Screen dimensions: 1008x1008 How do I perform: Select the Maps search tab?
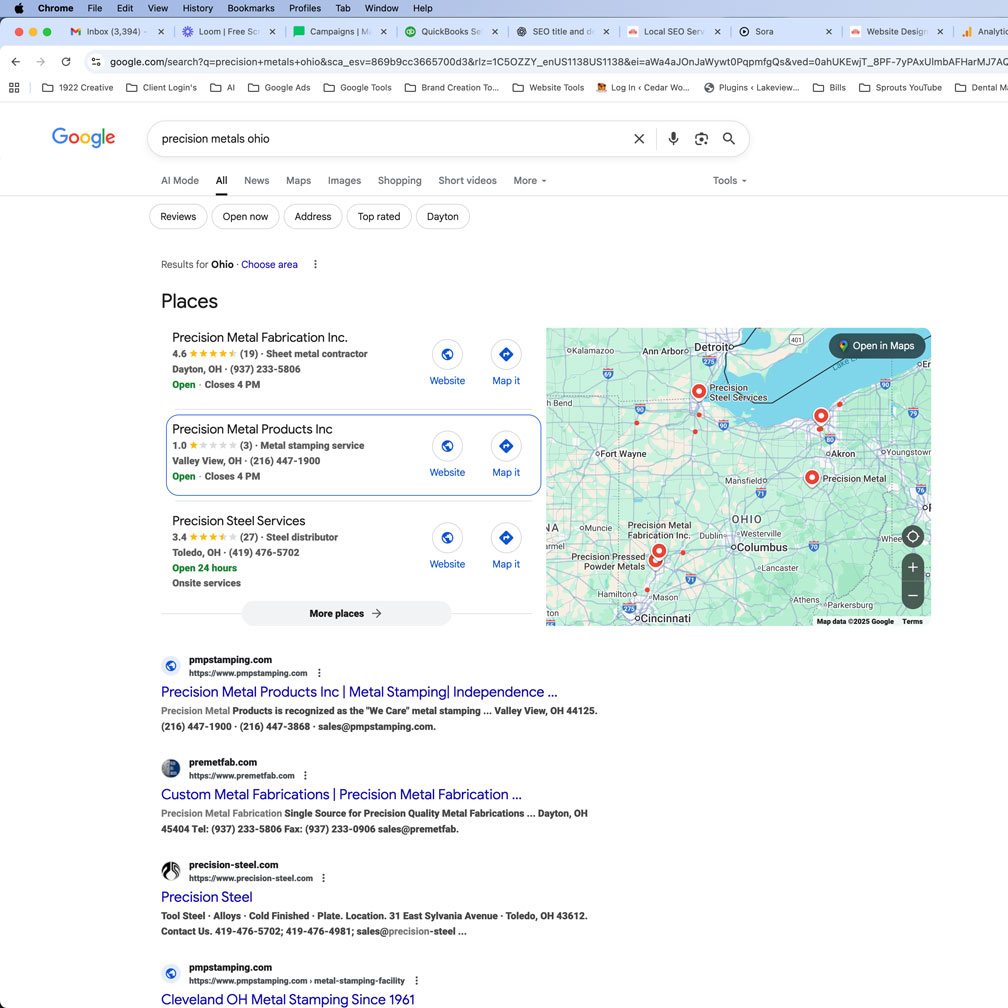pos(298,181)
